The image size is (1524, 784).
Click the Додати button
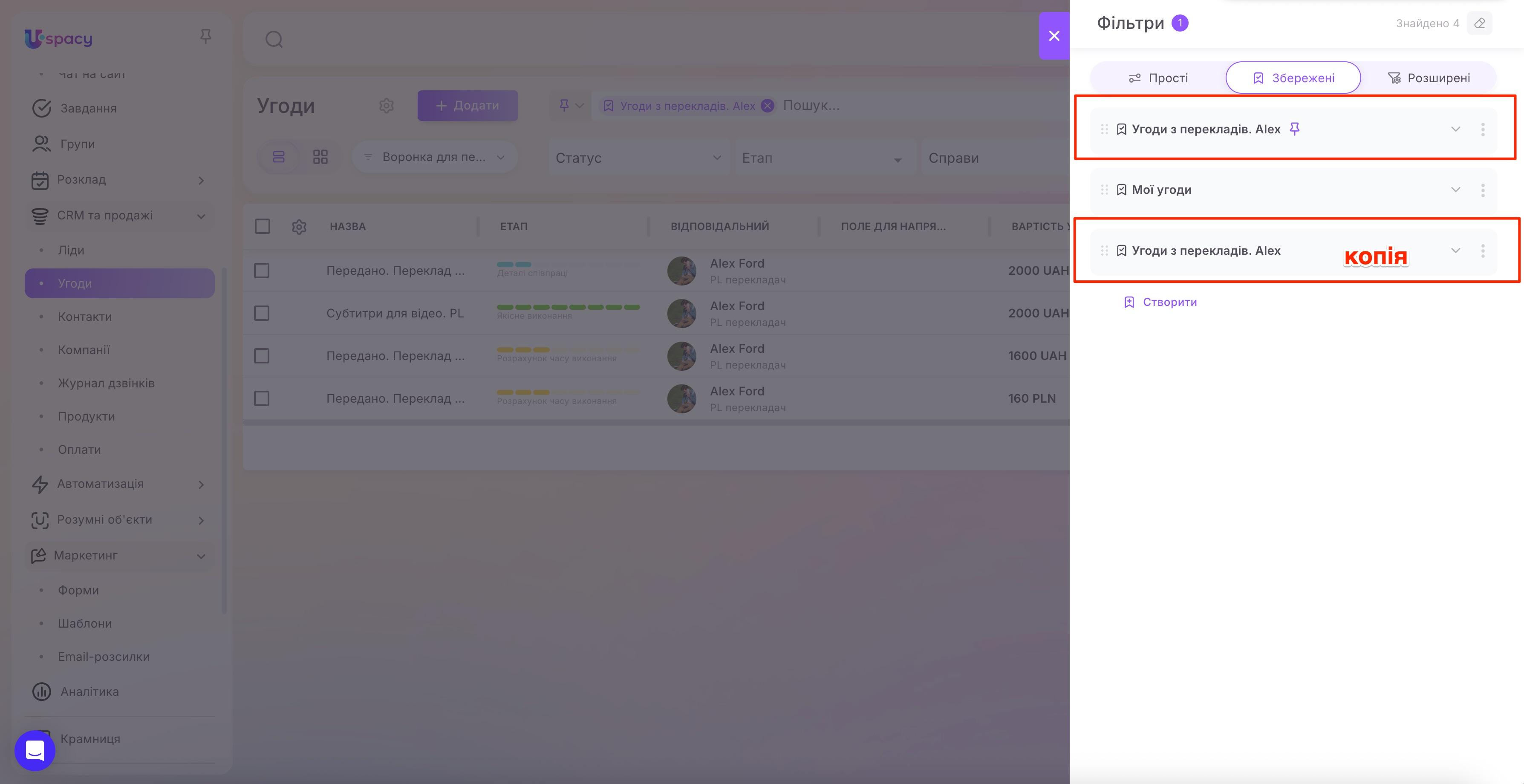tap(468, 106)
